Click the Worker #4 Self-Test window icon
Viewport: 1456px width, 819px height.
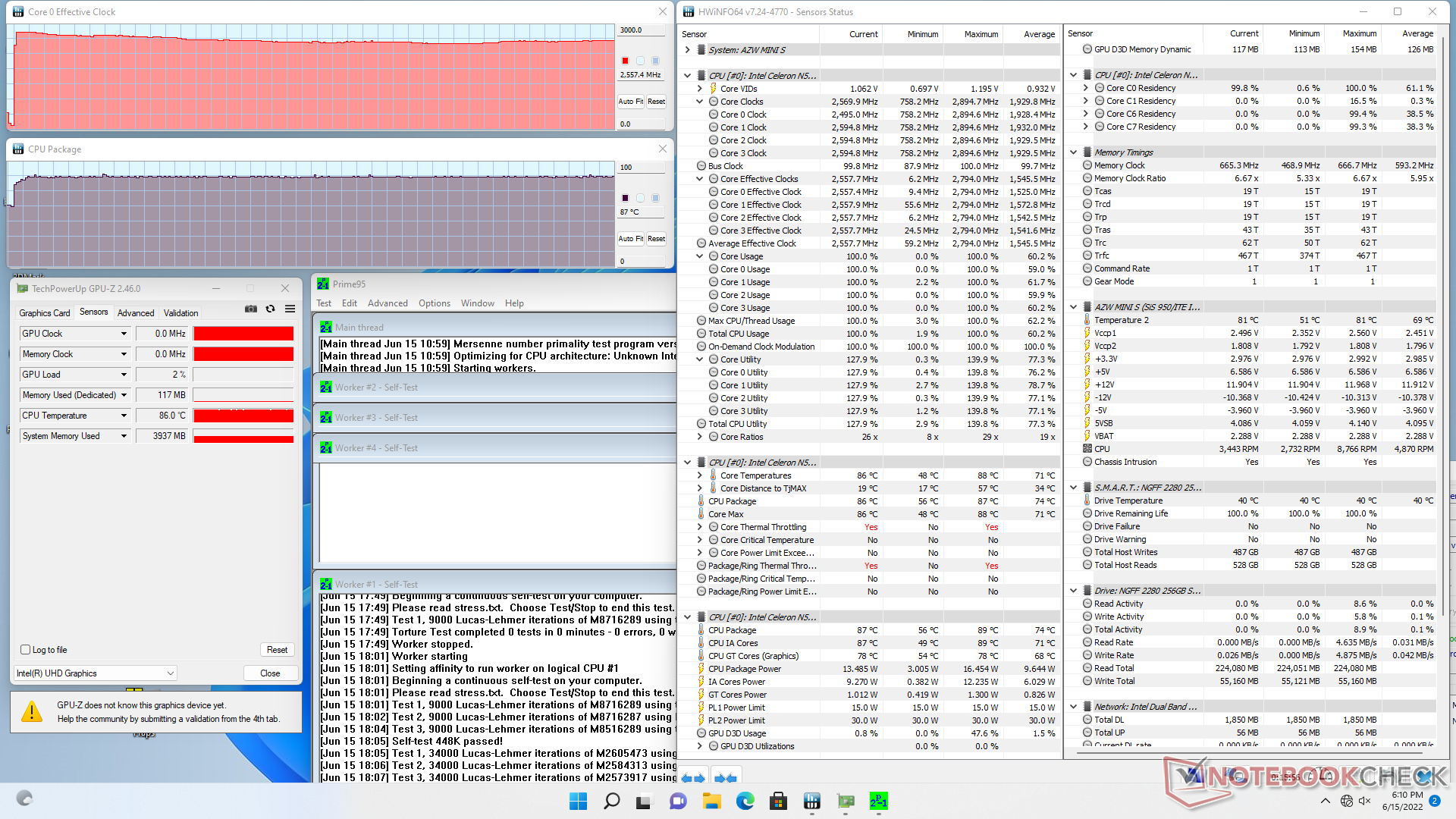tap(326, 448)
